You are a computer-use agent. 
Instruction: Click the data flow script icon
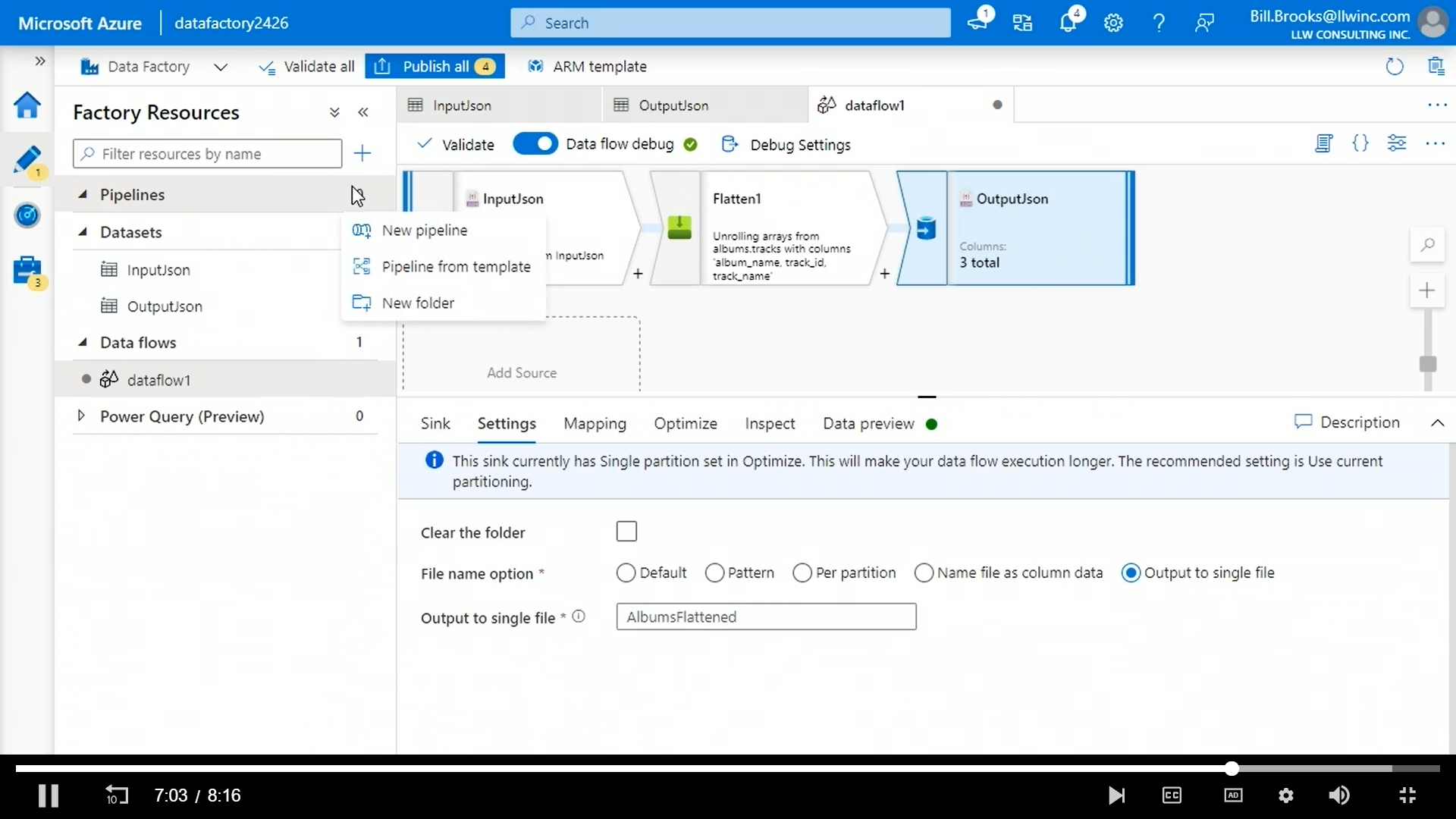[x=1323, y=143]
